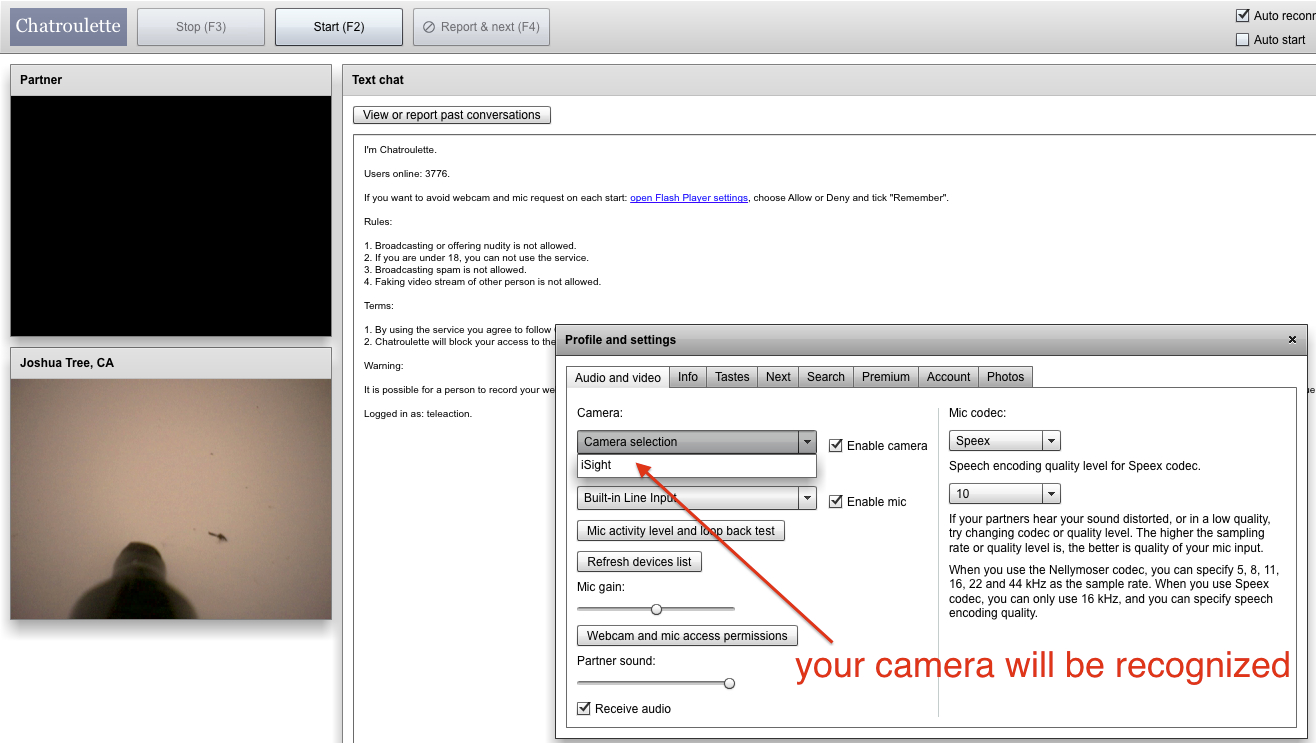Toggle the Enable camera checkbox
Viewport: 1316px width, 743px height.
836,446
